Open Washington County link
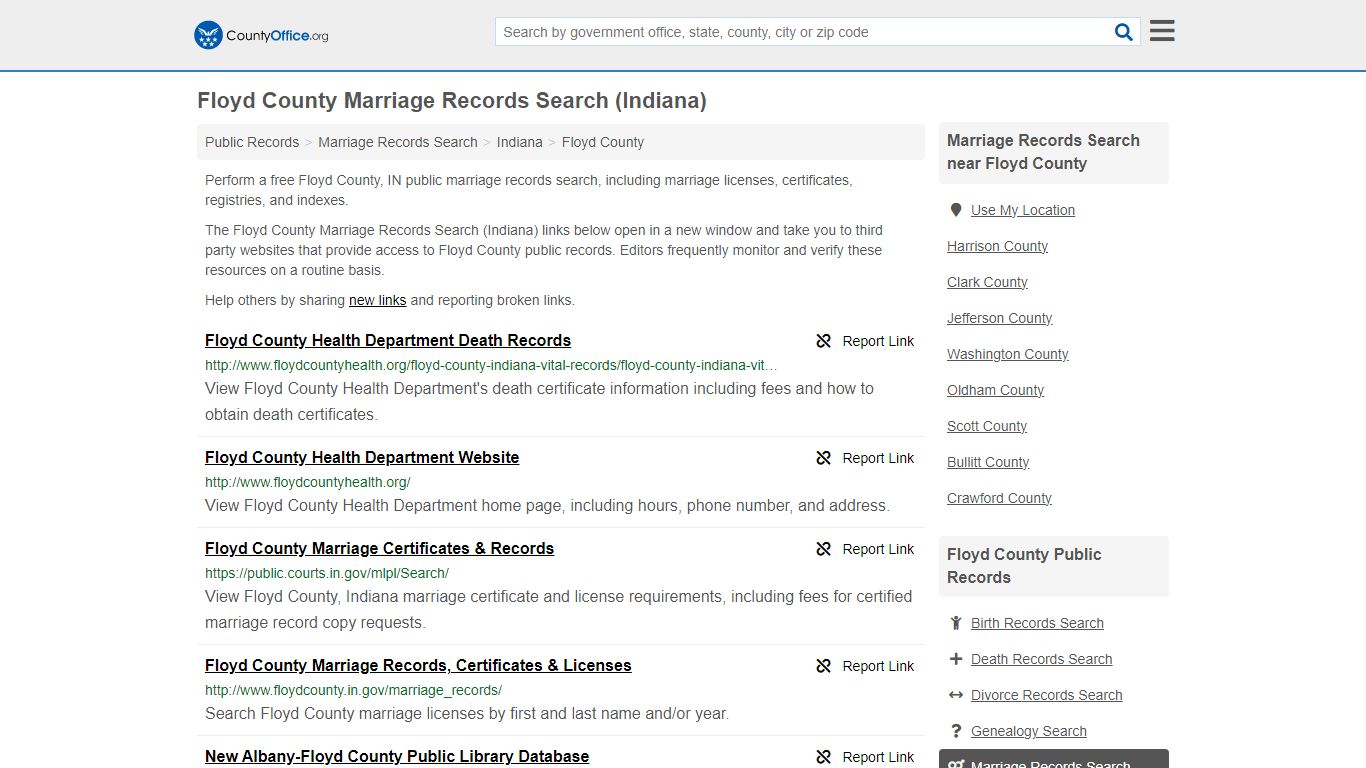 pos(1008,354)
